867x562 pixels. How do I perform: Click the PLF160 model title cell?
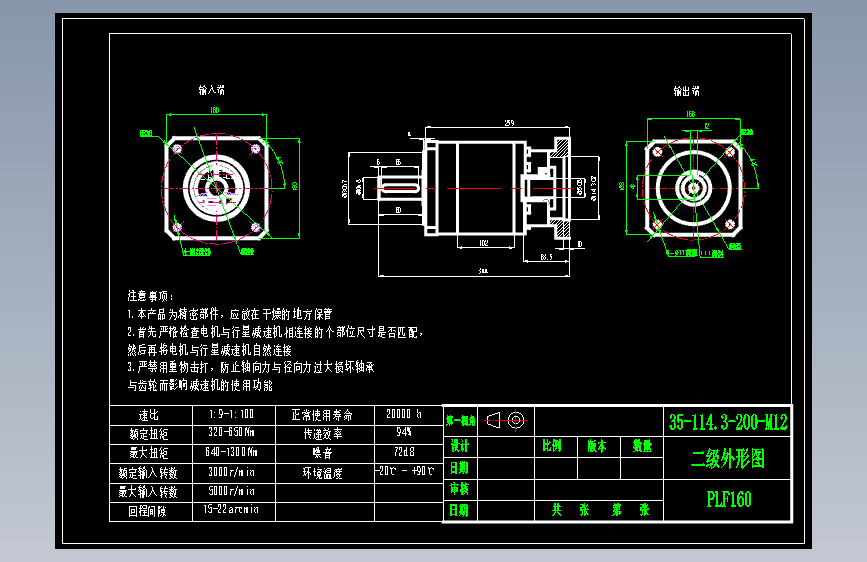click(728, 500)
